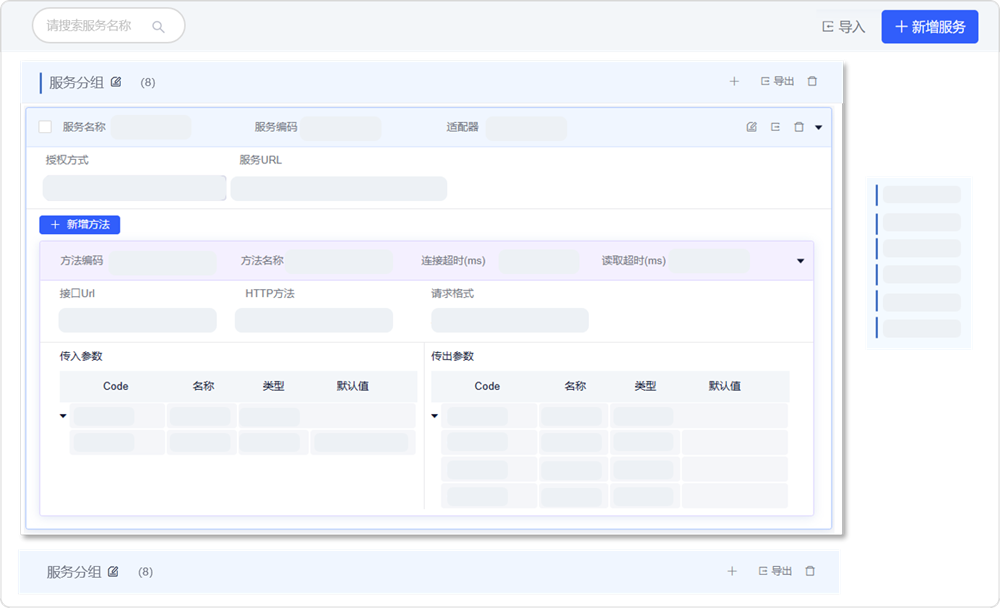Click the Code header in 传出参数 table

tap(487, 386)
